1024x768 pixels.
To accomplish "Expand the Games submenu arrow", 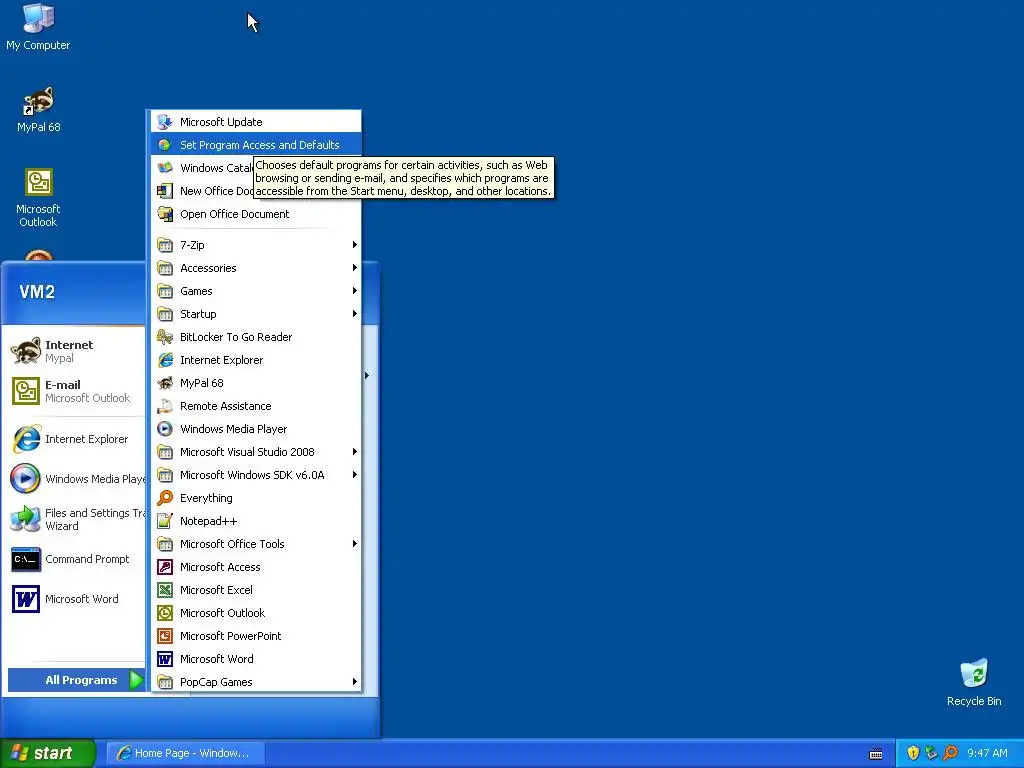I will tap(355, 291).
